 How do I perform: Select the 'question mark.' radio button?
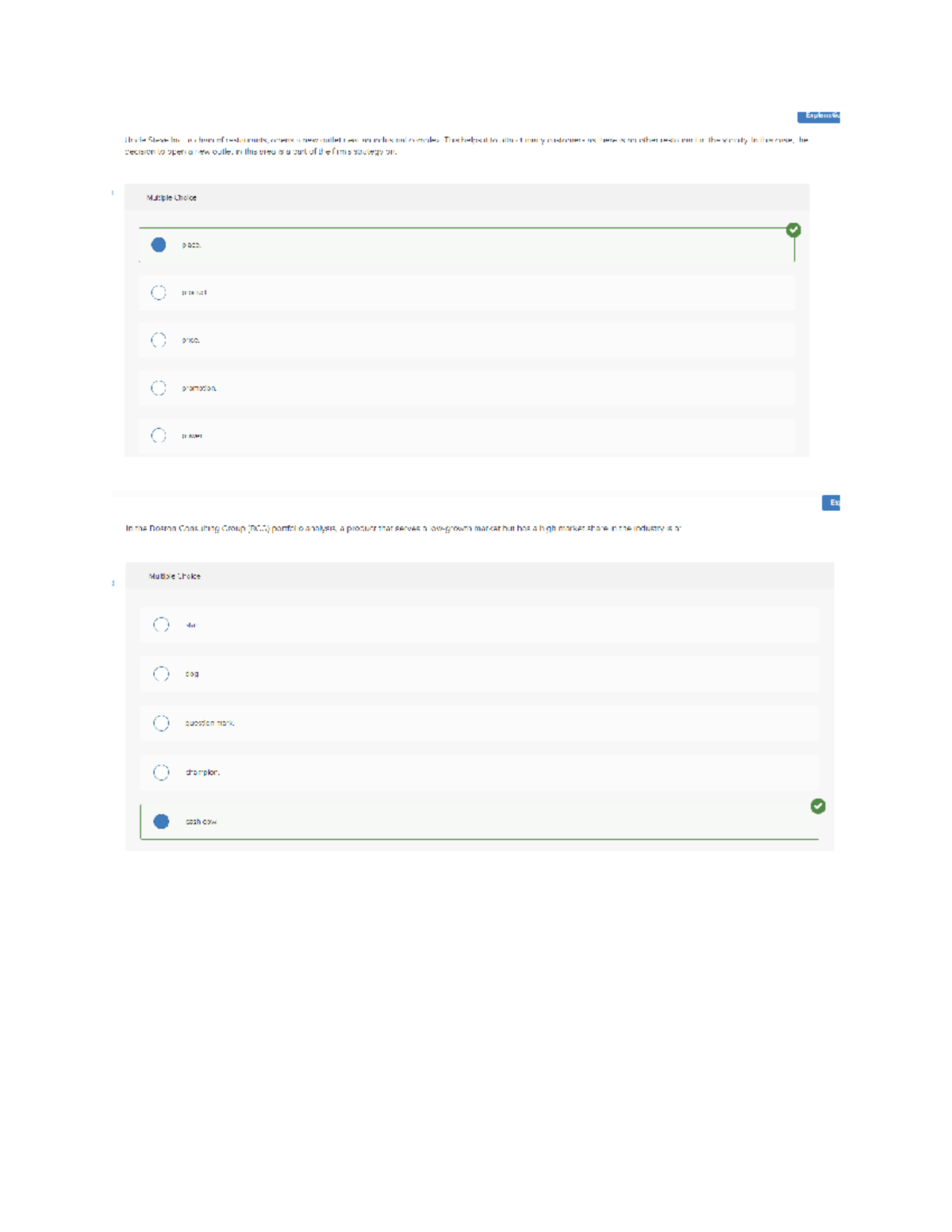pyautogui.click(x=162, y=723)
